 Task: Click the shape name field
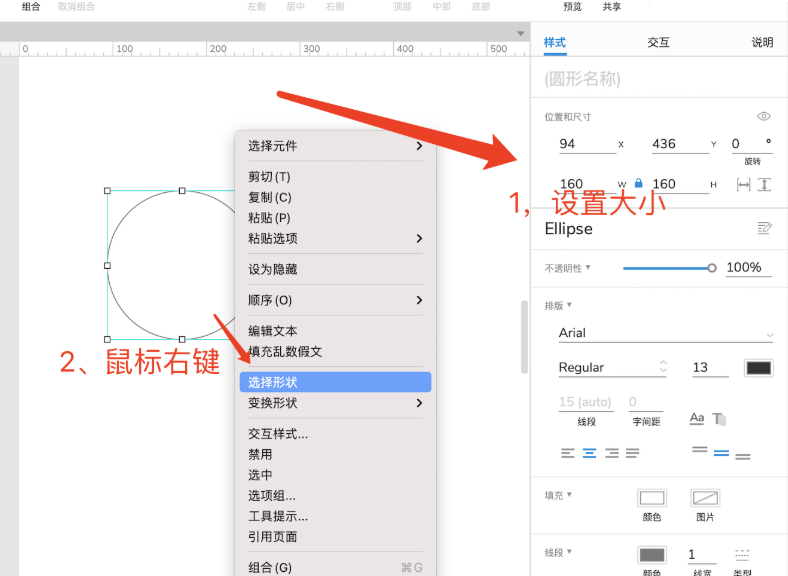[658, 79]
